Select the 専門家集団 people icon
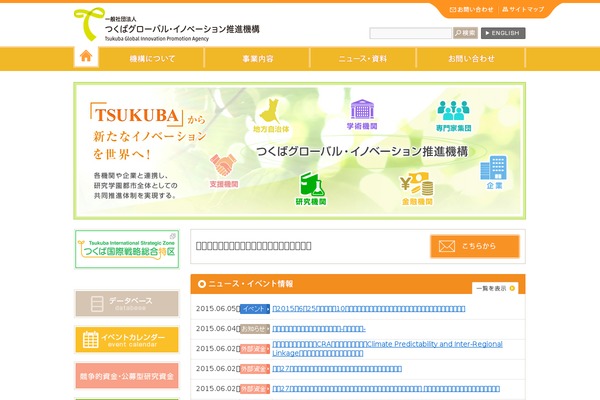The height and width of the screenshot is (400, 600). coord(453,116)
